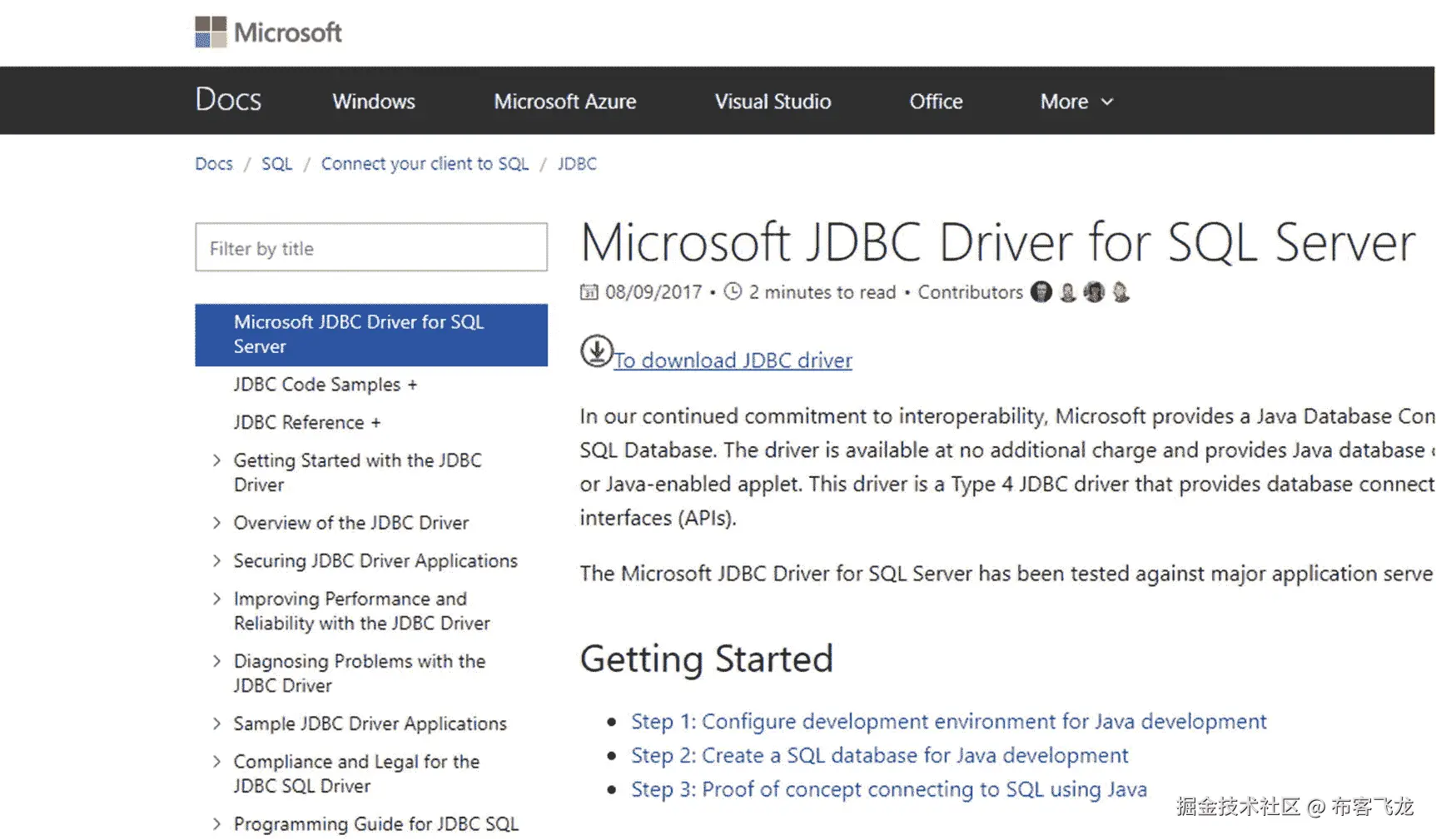Click the calendar icon beside 08/09/2017
This screenshot has height=840, width=1436.
tap(589, 292)
